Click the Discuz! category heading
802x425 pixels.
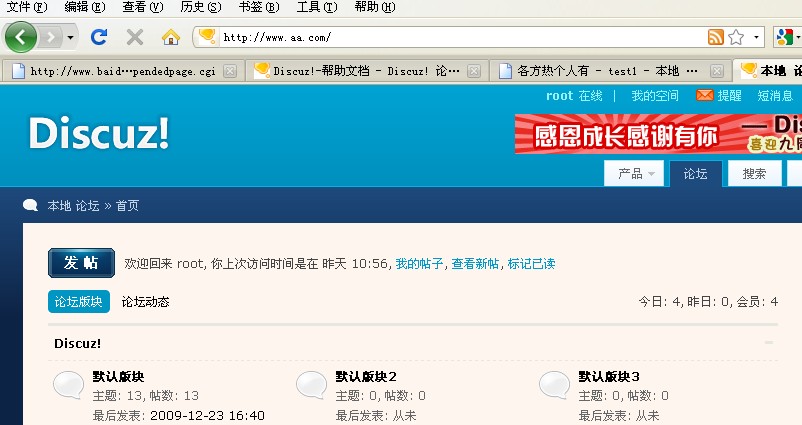[x=77, y=343]
